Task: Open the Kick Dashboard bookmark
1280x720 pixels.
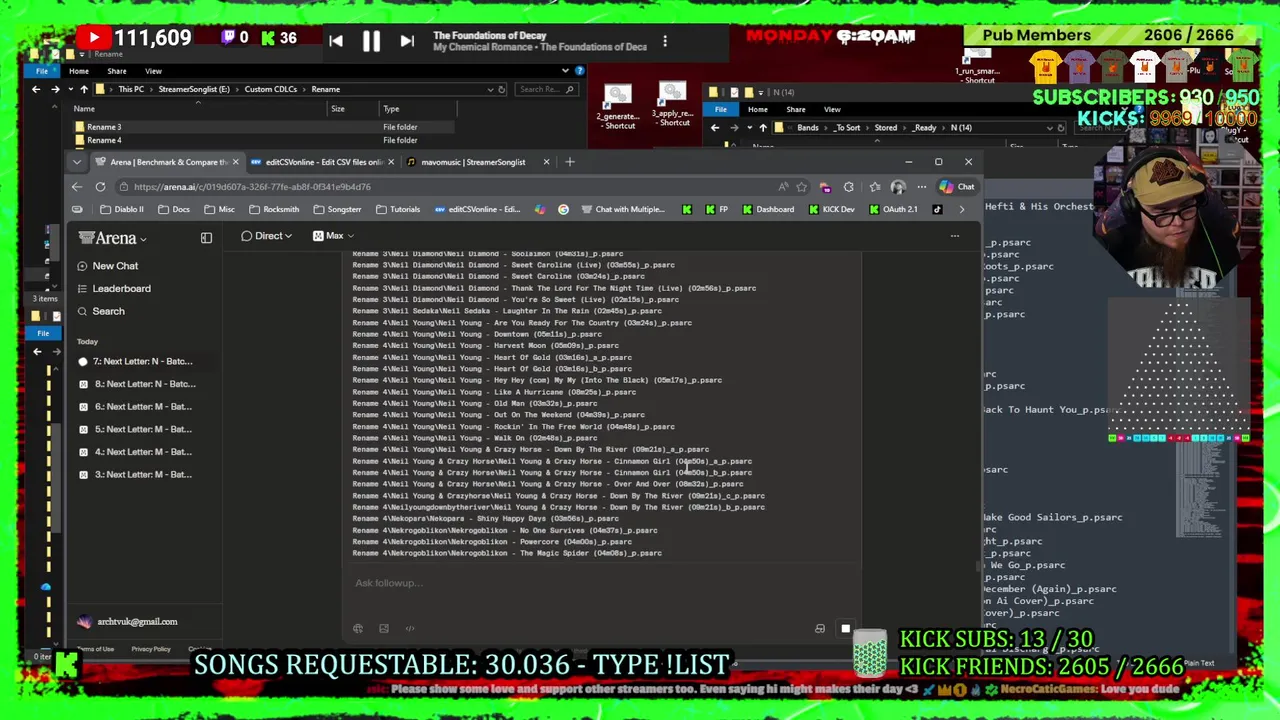Action: pos(767,210)
